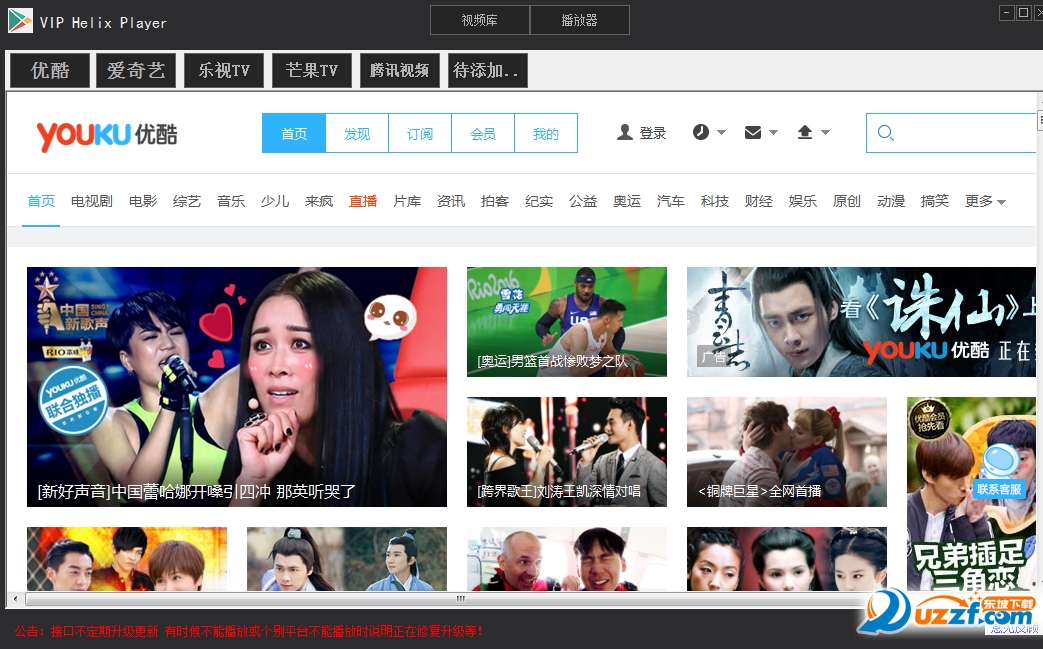Image resolution: width=1043 pixels, height=649 pixels.
Task: Go to 财经 category
Action: tap(759, 201)
